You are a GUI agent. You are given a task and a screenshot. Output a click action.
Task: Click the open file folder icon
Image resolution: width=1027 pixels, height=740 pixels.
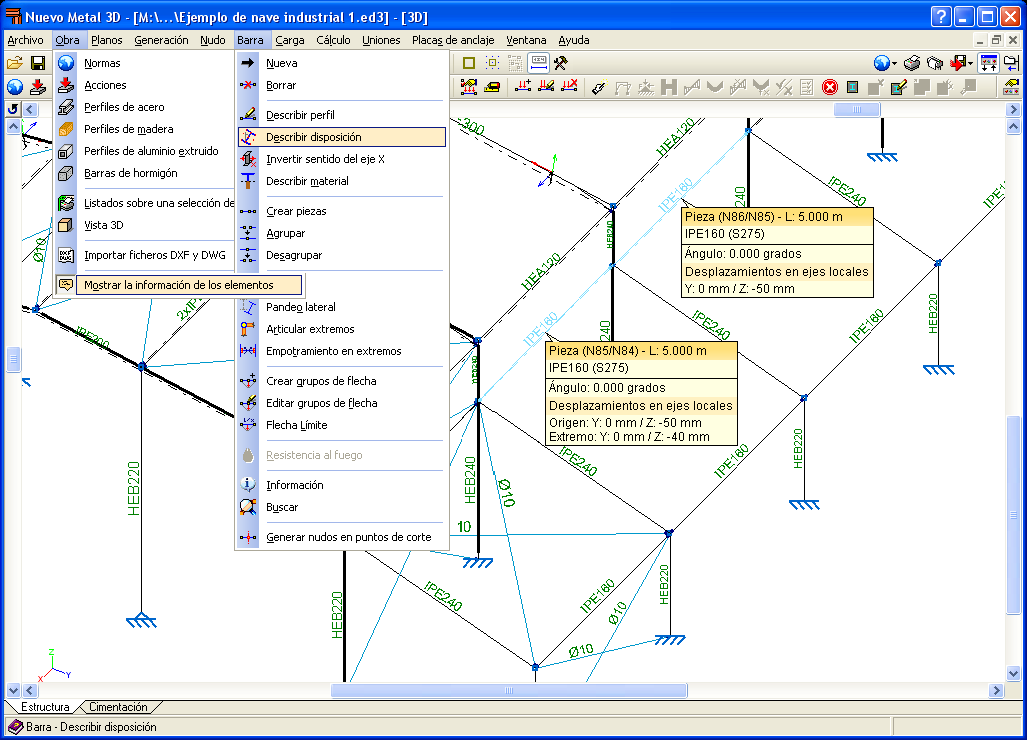tap(15, 63)
